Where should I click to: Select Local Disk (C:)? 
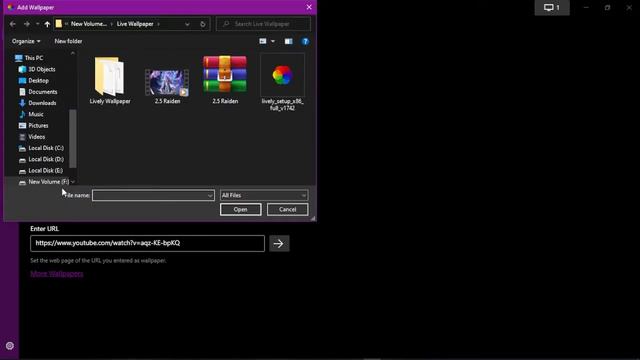46,148
